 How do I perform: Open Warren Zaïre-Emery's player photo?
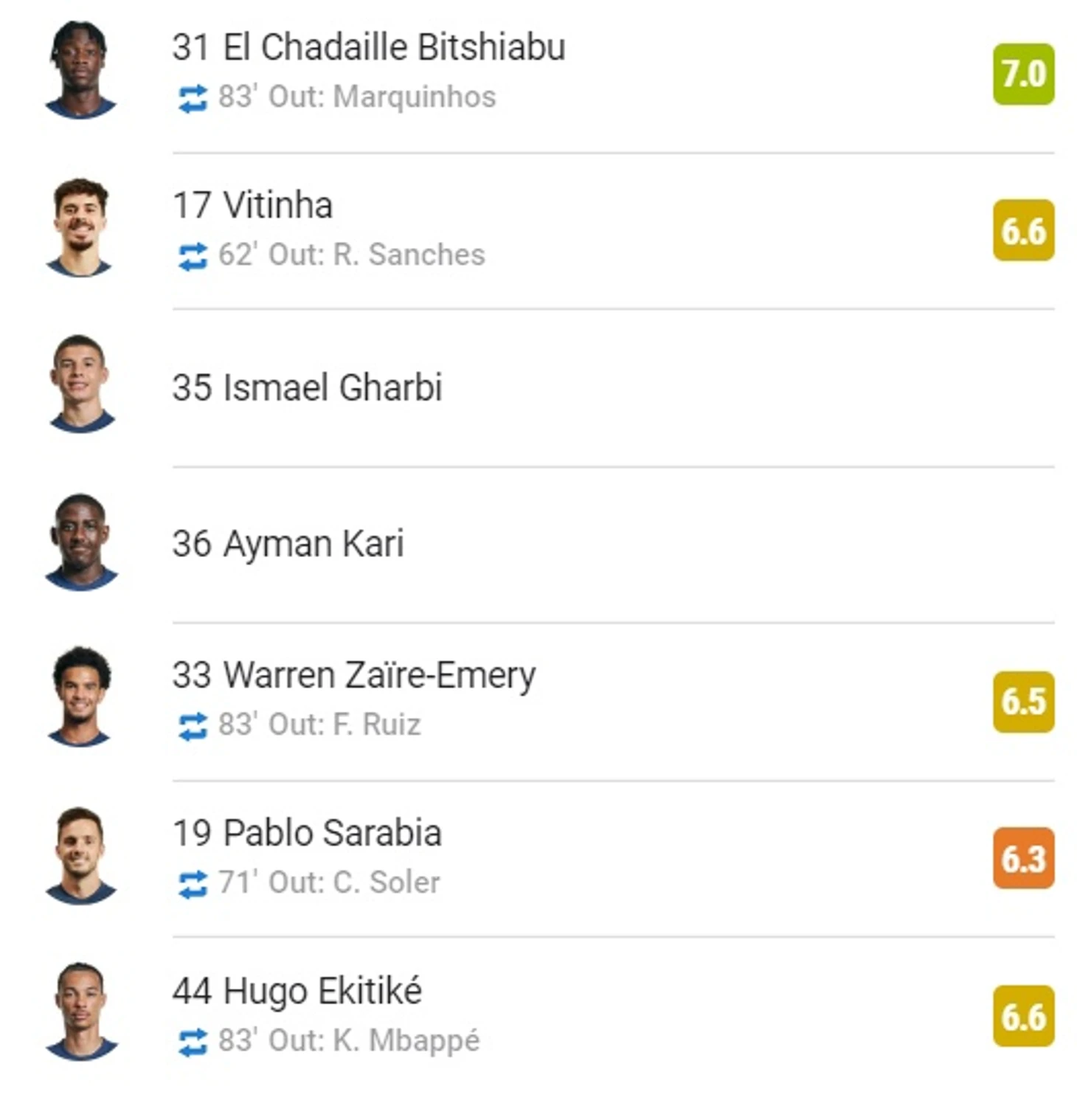tap(80, 696)
